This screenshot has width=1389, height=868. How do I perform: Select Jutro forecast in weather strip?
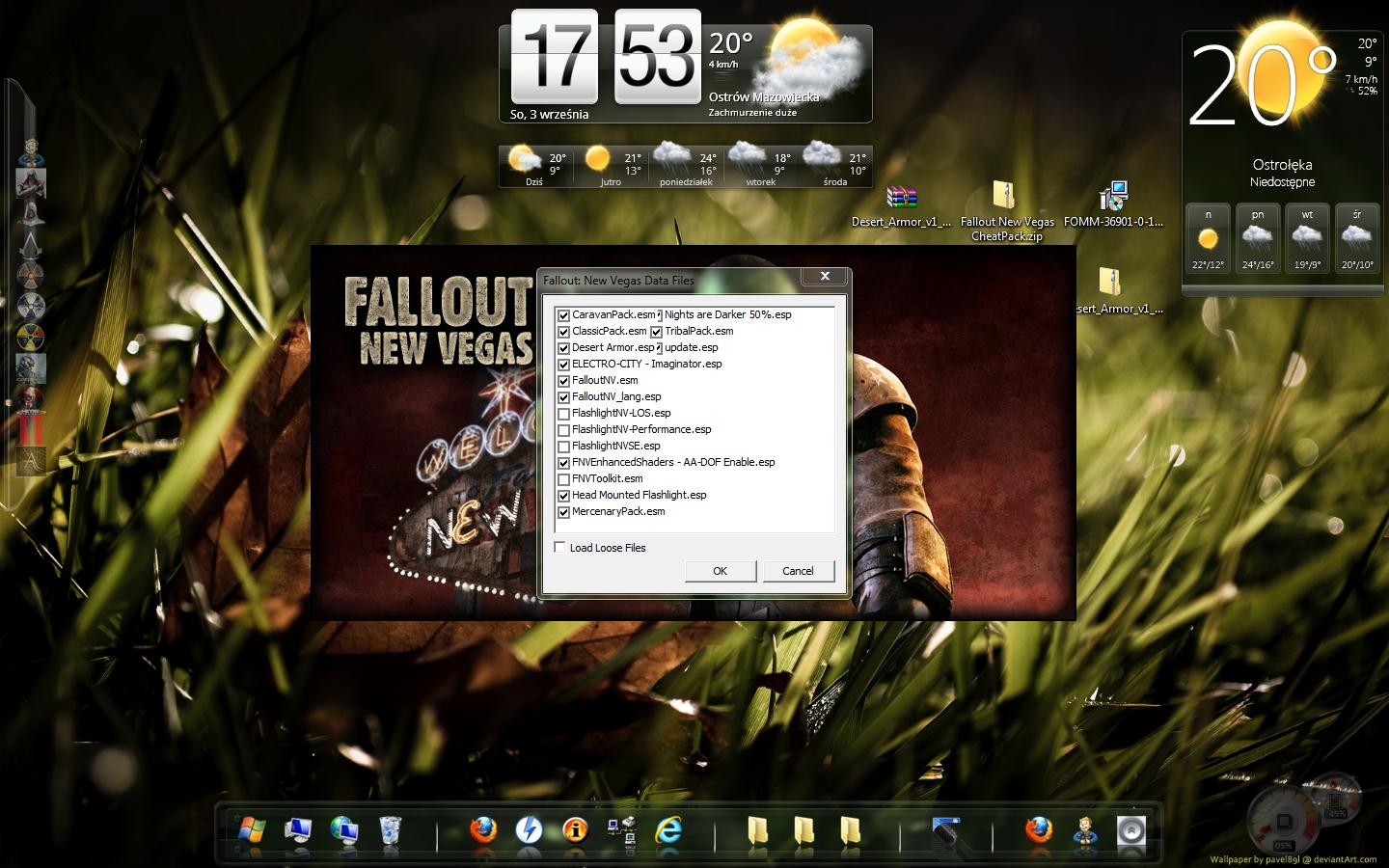pyautogui.click(x=611, y=165)
